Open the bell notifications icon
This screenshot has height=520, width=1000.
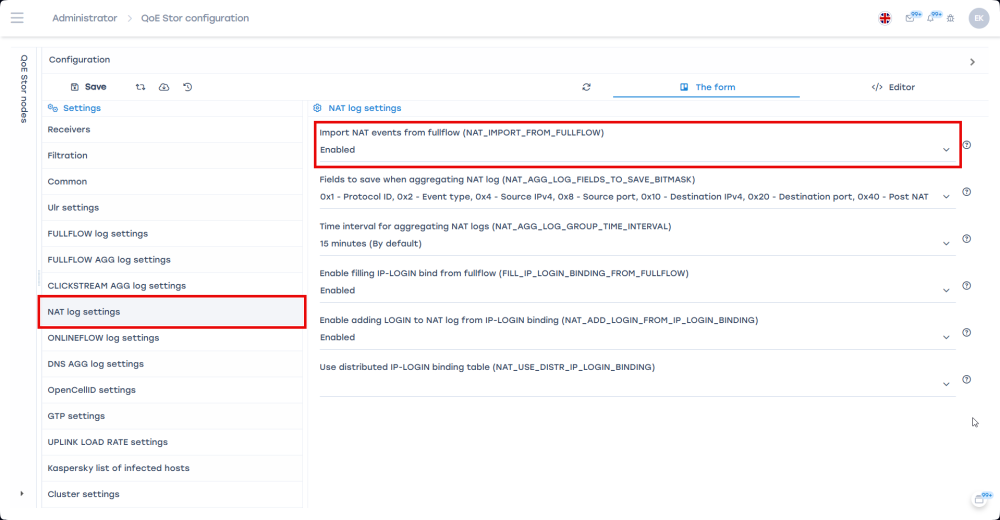click(x=932, y=18)
